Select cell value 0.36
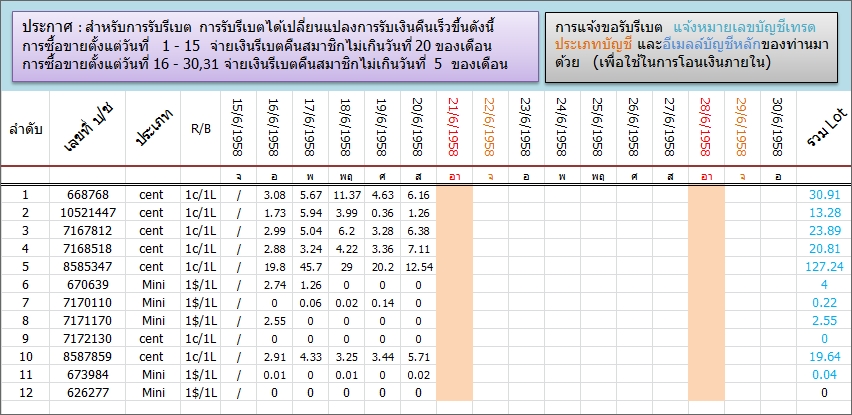Image resolution: width=852 pixels, height=415 pixels. pyautogui.click(x=383, y=213)
